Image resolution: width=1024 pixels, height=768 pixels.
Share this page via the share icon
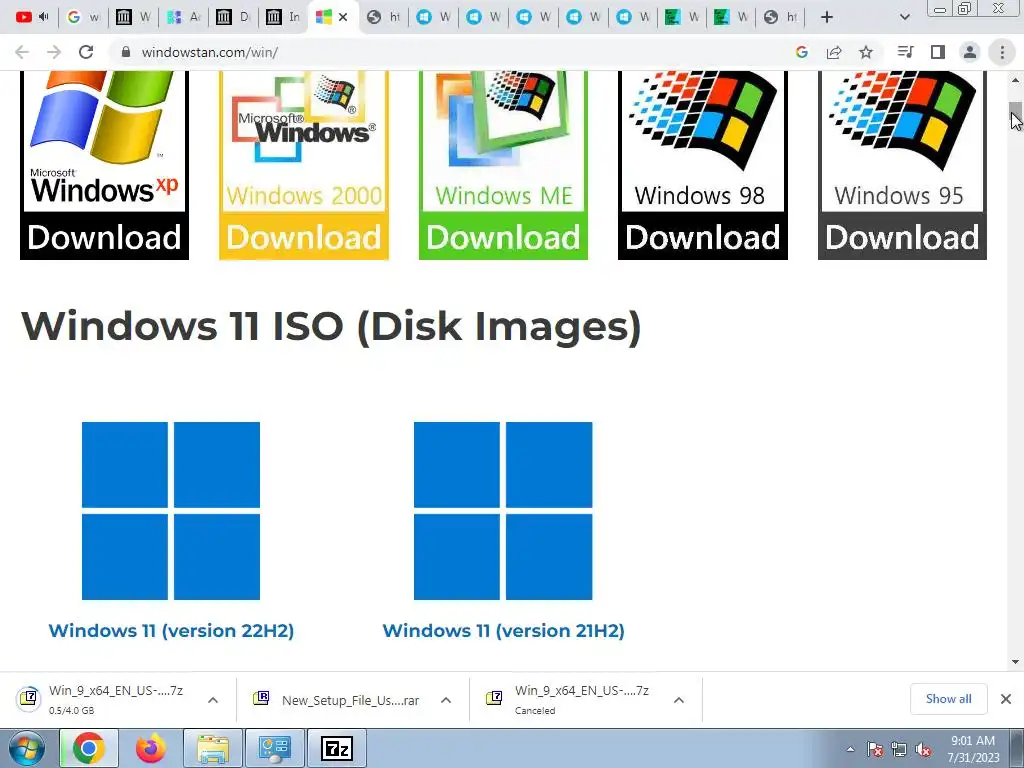click(x=834, y=52)
